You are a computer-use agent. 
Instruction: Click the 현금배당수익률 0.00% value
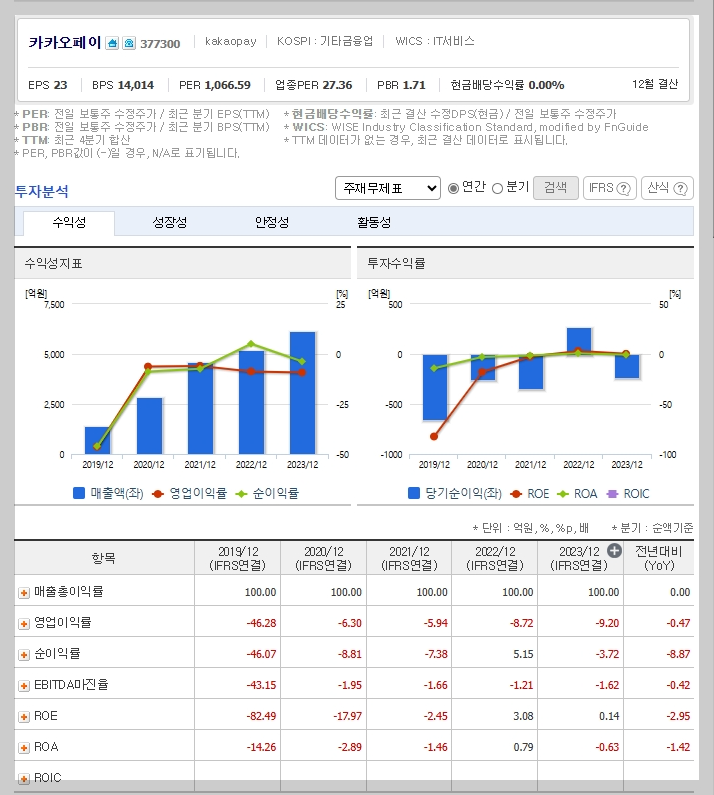(x=546, y=85)
